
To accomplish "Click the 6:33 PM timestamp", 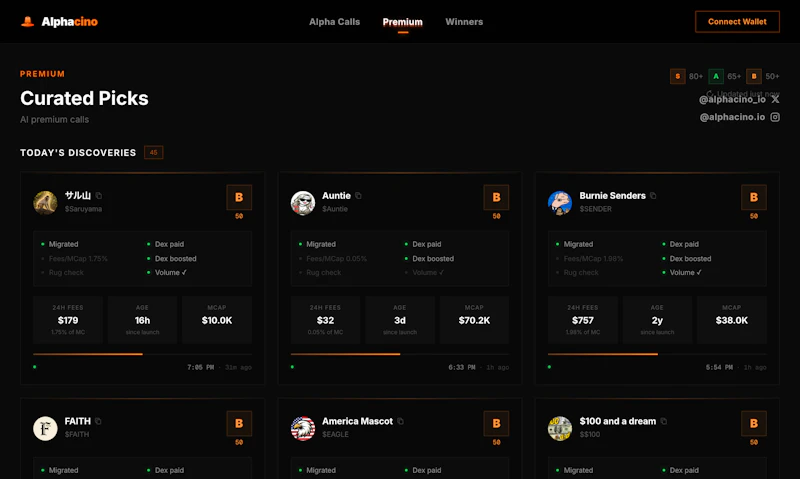I will (462, 367).
